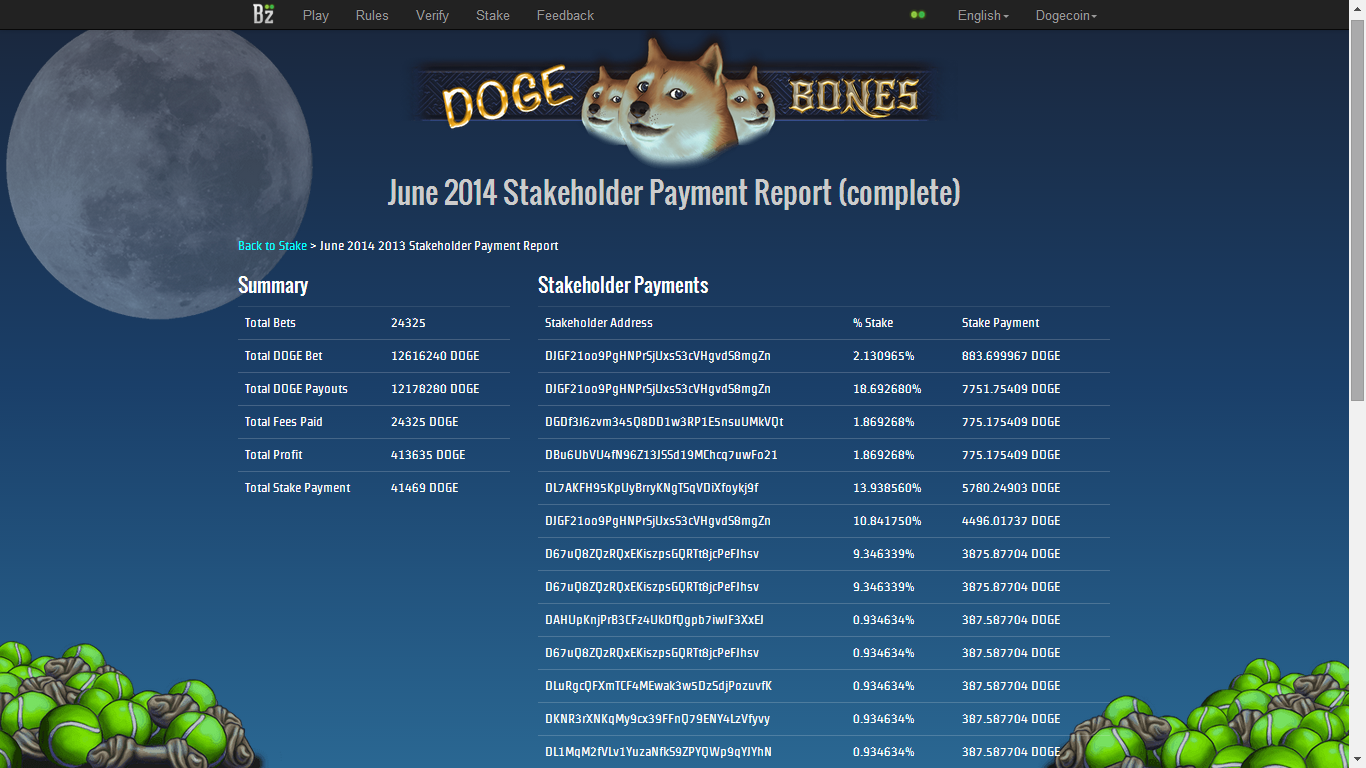Click the 18.692680% stake cell

(x=887, y=389)
